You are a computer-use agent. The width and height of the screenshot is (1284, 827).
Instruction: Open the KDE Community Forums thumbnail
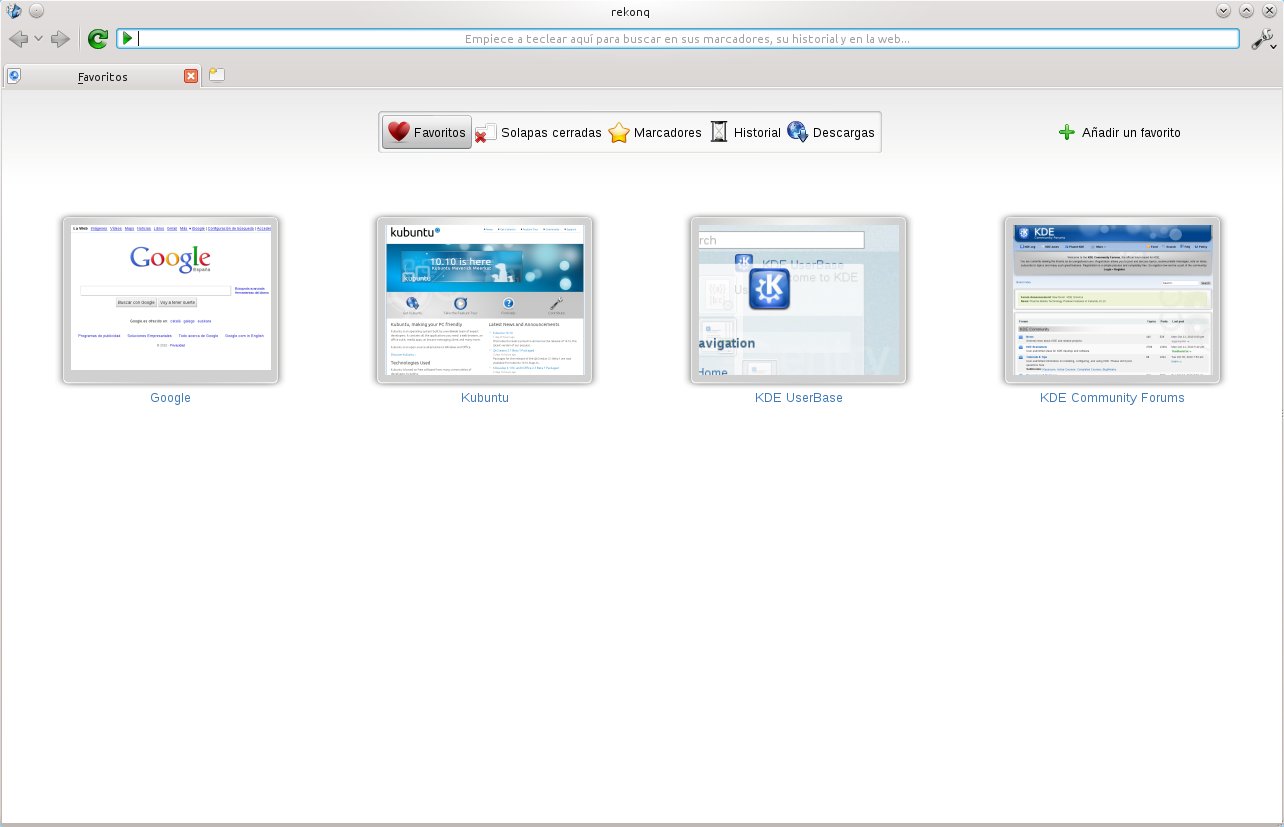click(x=1113, y=300)
